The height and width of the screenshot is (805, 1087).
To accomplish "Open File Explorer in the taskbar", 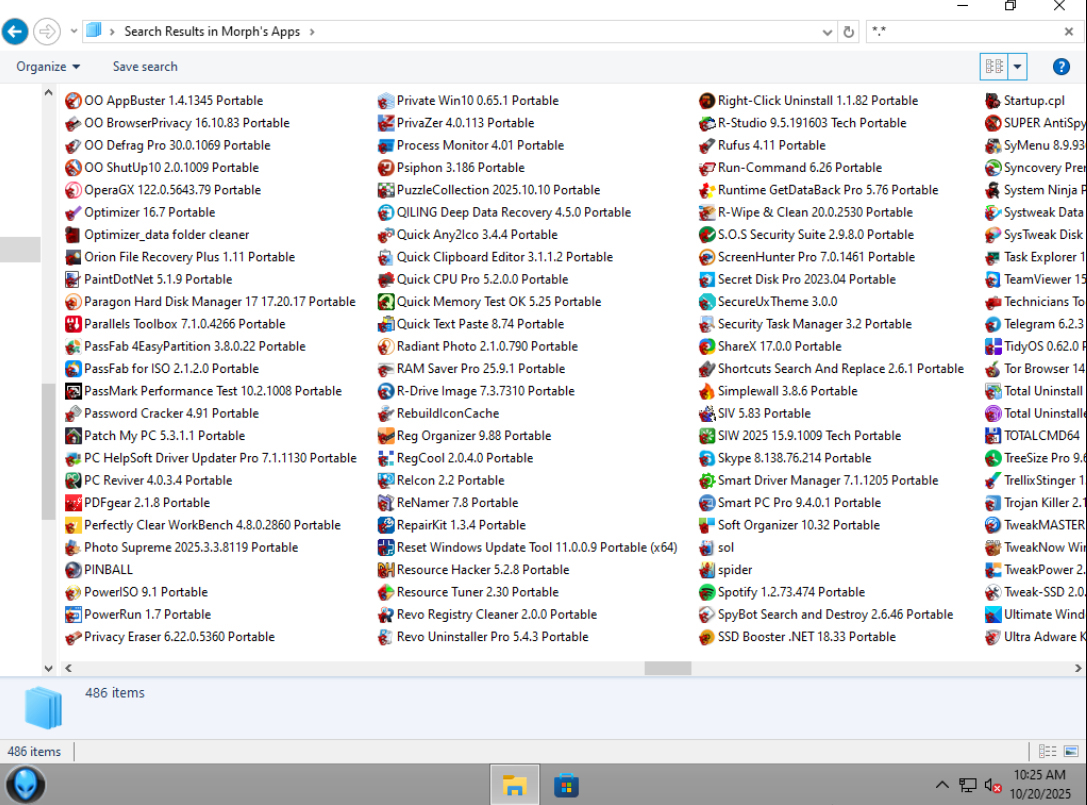I will [514, 785].
